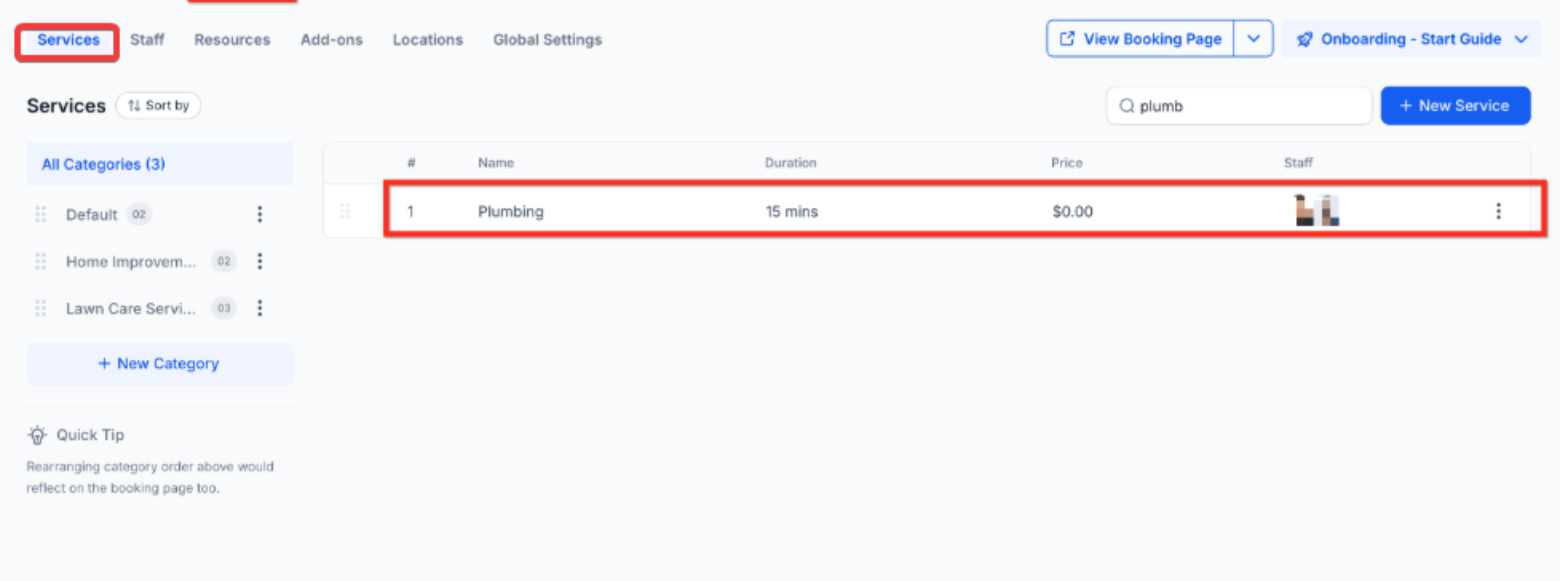Open the Global Settings tab
Viewport: 1560px width, 581px height.
[x=547, y=40]
